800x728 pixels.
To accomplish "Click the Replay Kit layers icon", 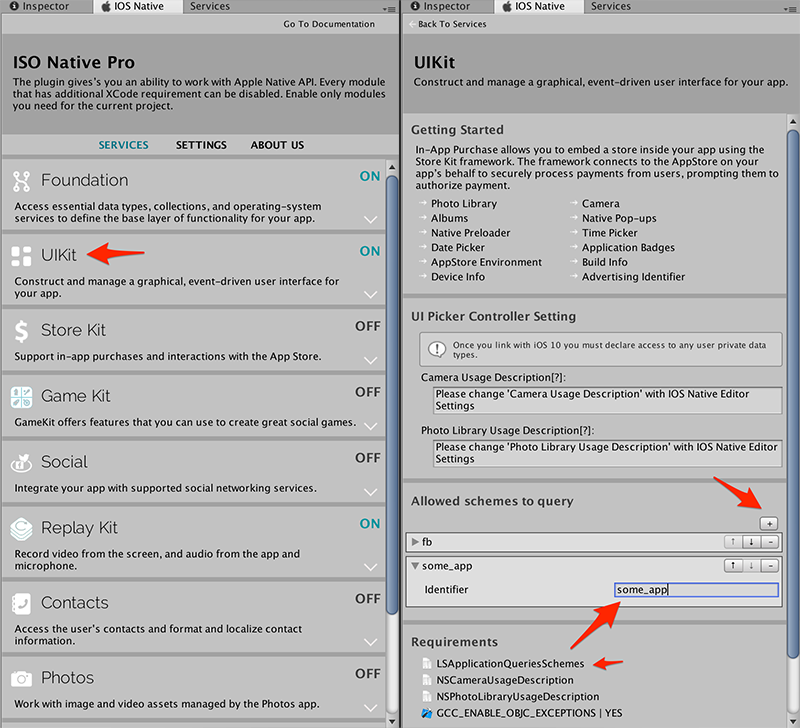I will (21, 529).
